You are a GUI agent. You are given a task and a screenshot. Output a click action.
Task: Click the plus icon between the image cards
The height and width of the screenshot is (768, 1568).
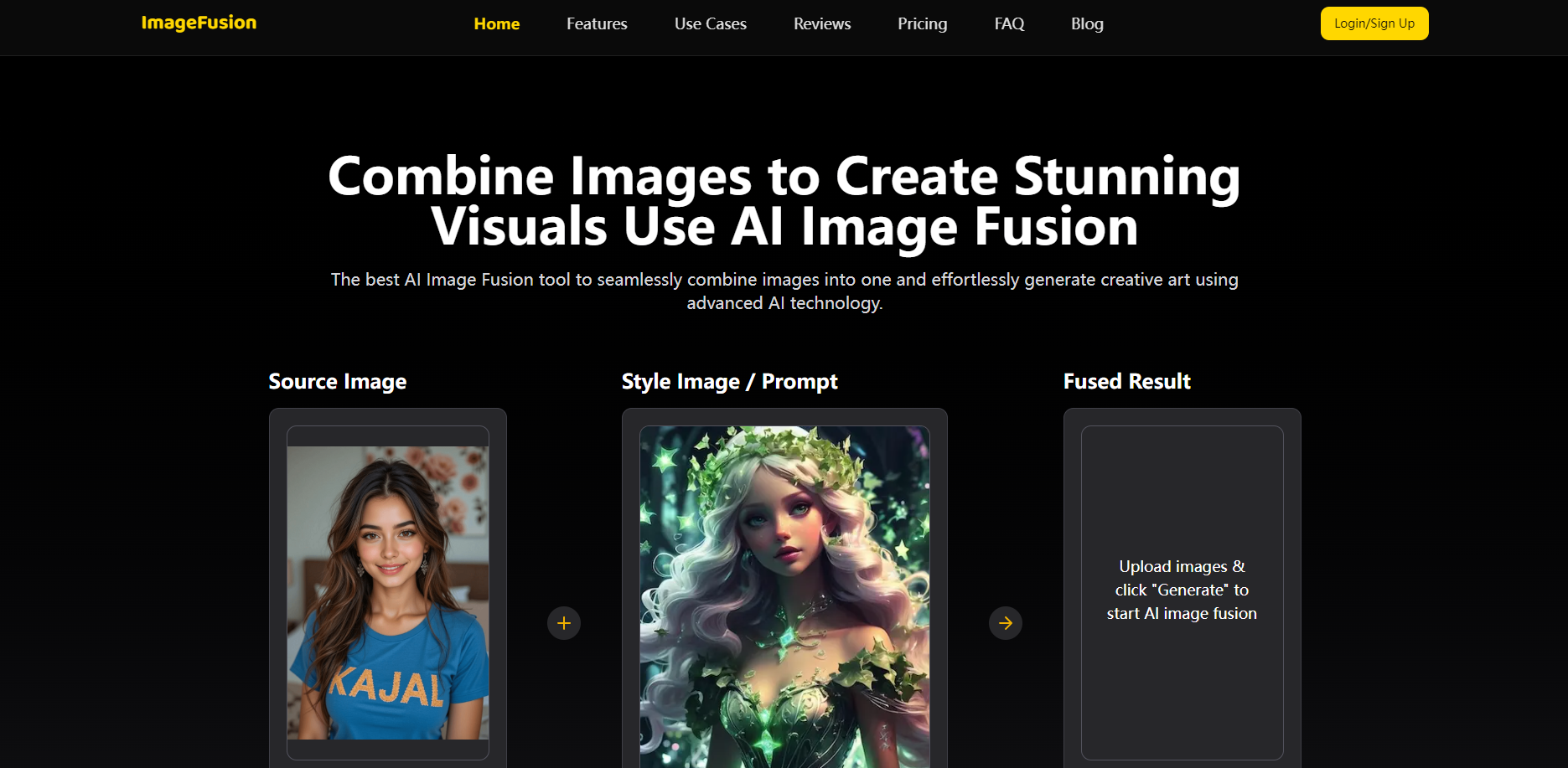point(563,622)
